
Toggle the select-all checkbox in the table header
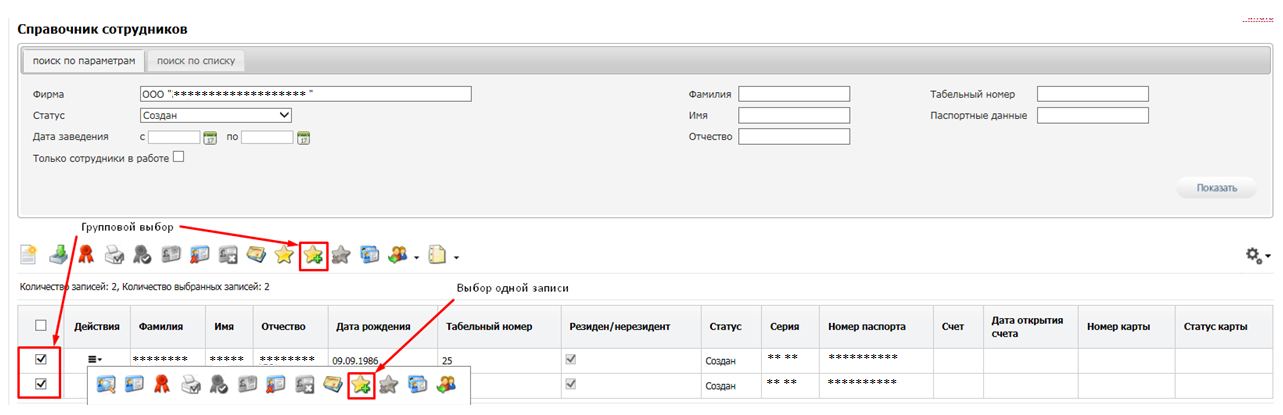[x=40, y=325]
